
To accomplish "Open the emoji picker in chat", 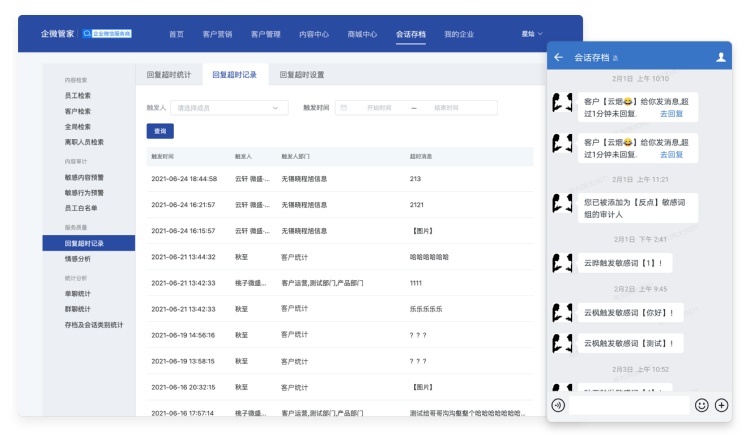I will coord(701,405).
